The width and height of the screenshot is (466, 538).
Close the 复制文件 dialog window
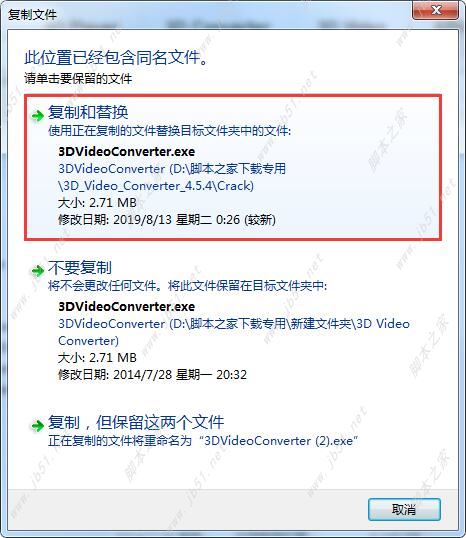pos(435,11)
